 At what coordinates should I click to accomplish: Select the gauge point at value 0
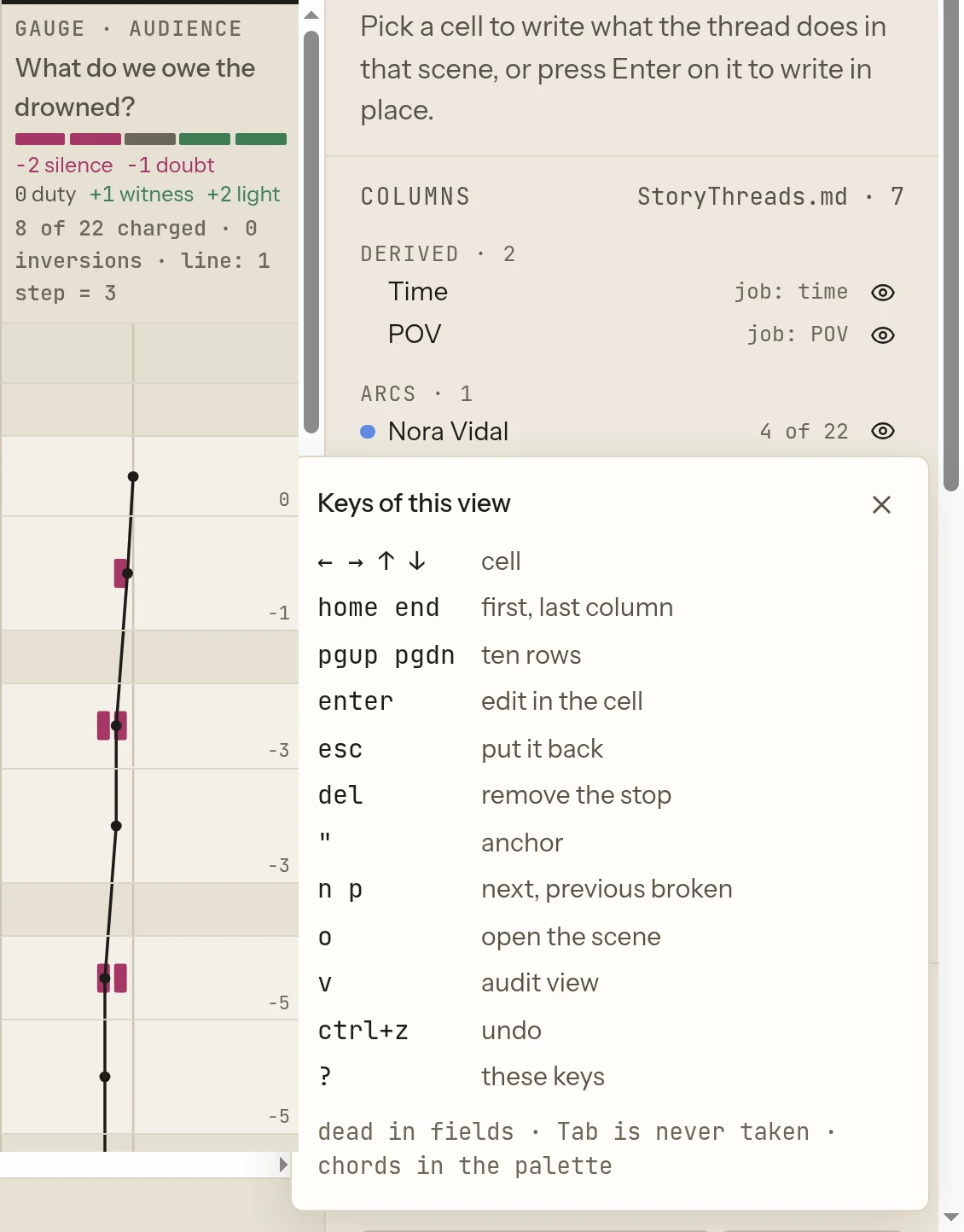click(133, 477)
